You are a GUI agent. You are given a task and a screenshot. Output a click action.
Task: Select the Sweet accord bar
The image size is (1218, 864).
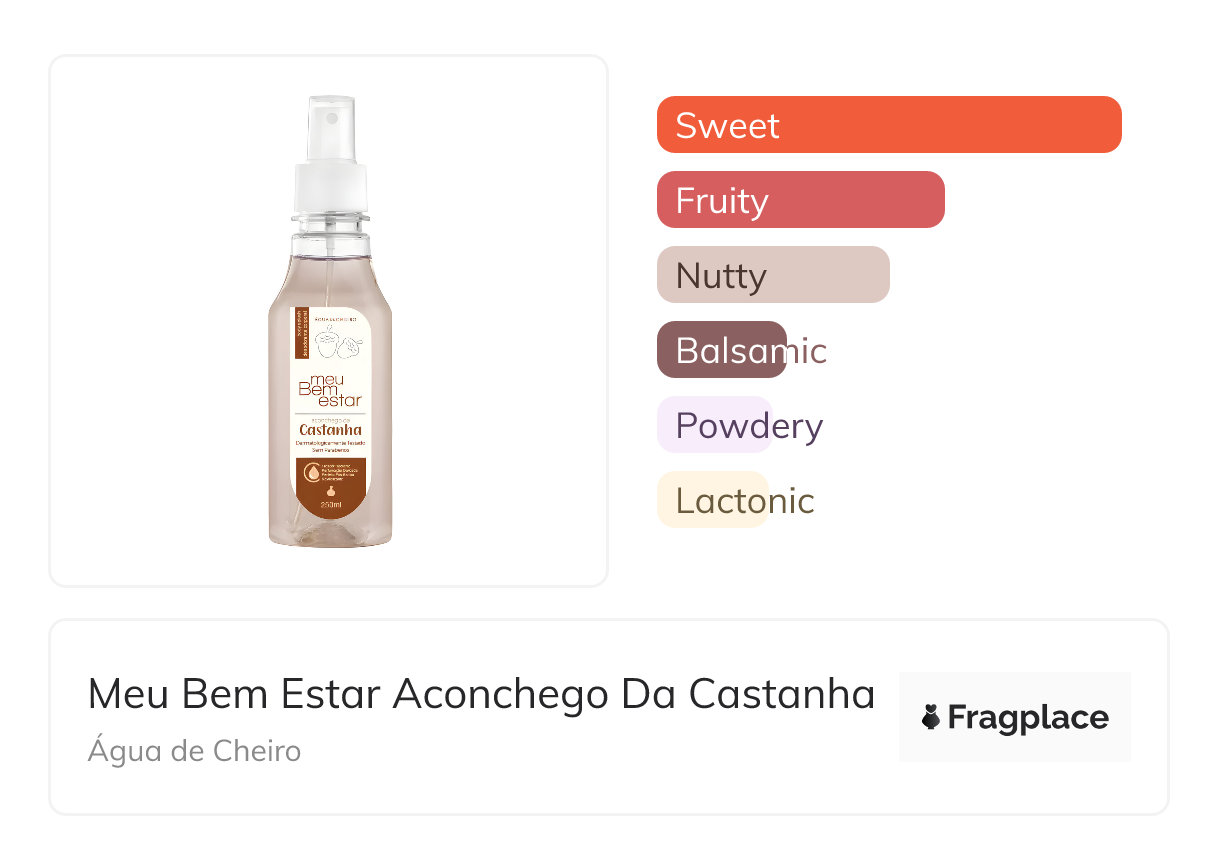pos(888,125)
